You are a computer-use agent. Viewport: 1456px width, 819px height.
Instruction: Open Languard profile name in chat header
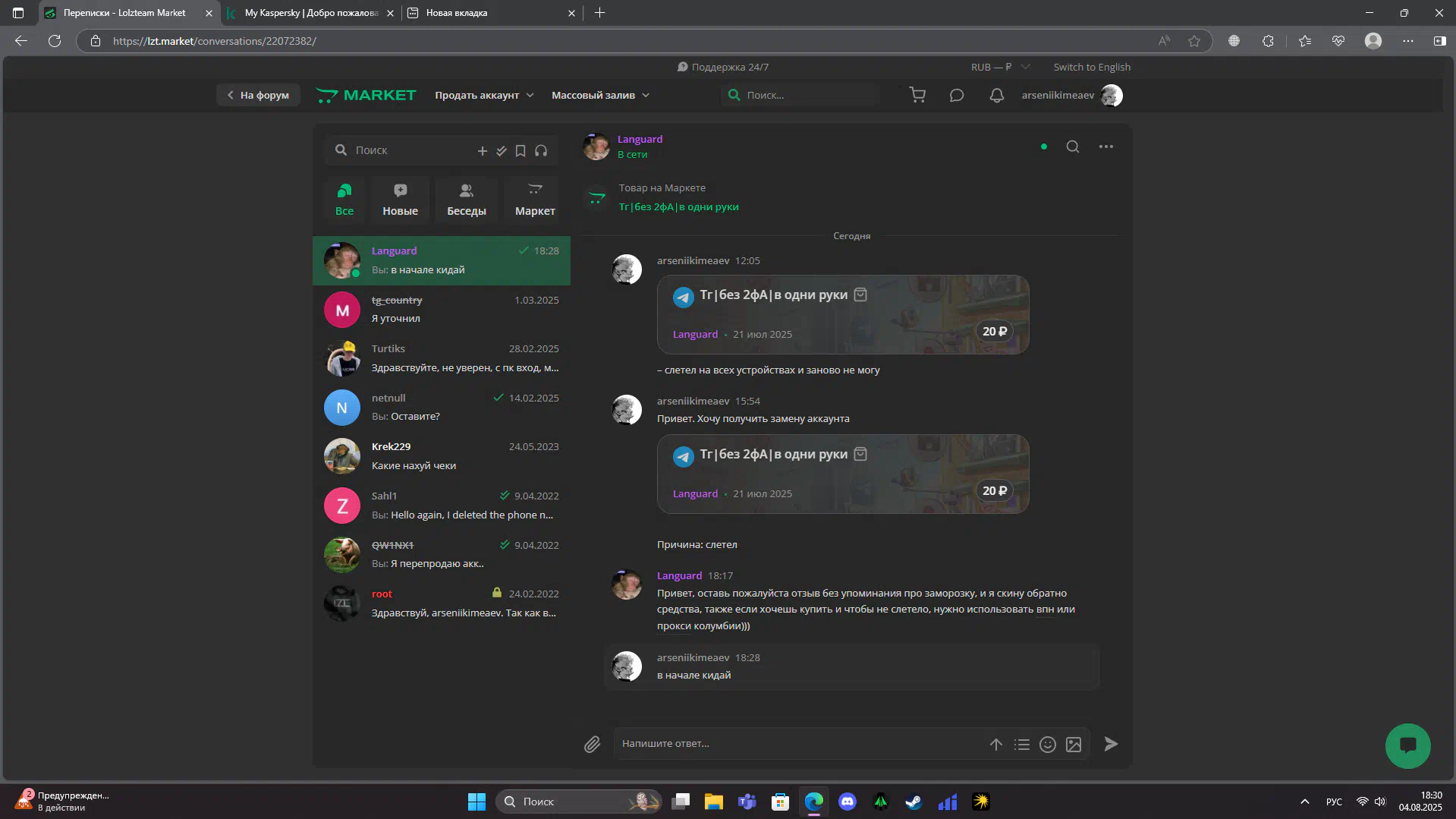pyautogui.click(x=640, y=139)
